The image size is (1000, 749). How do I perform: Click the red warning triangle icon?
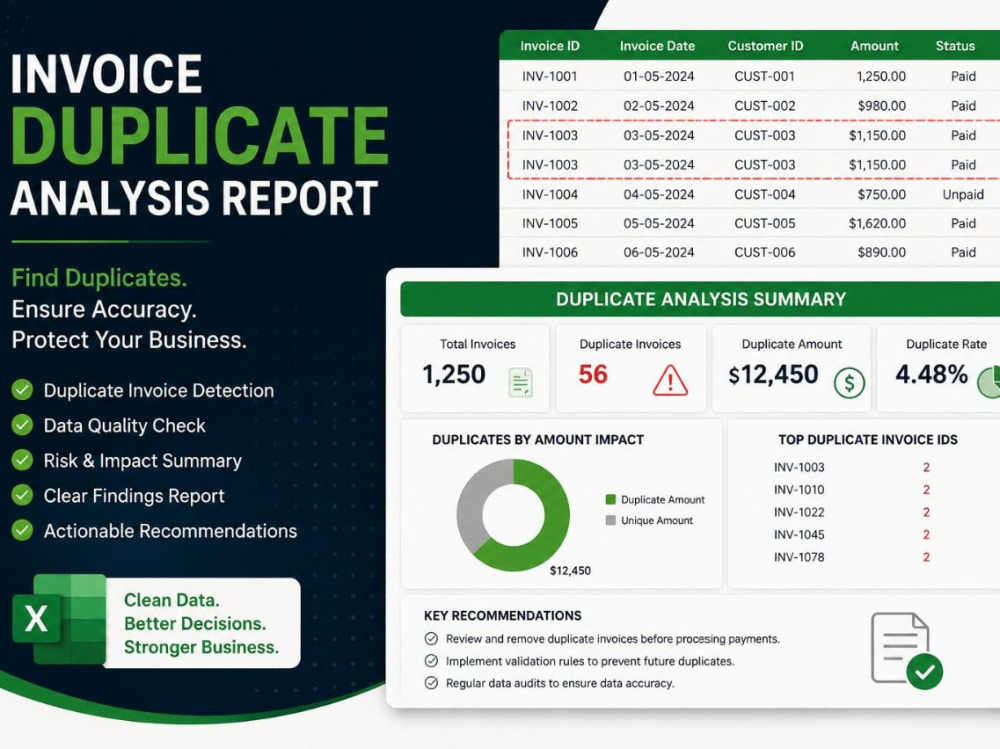[x=670, y=380]
